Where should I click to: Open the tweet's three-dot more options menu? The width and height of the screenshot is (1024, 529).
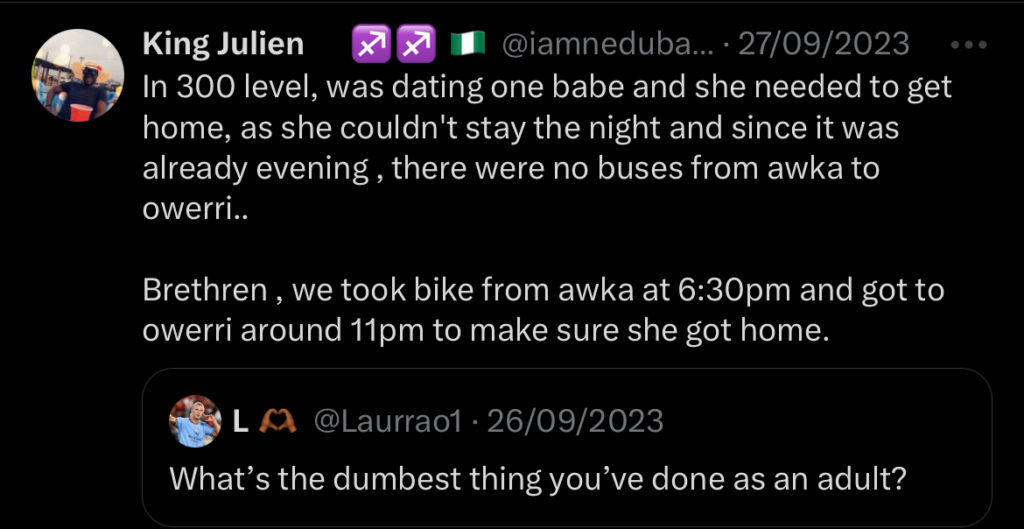[x=967, y=44]
